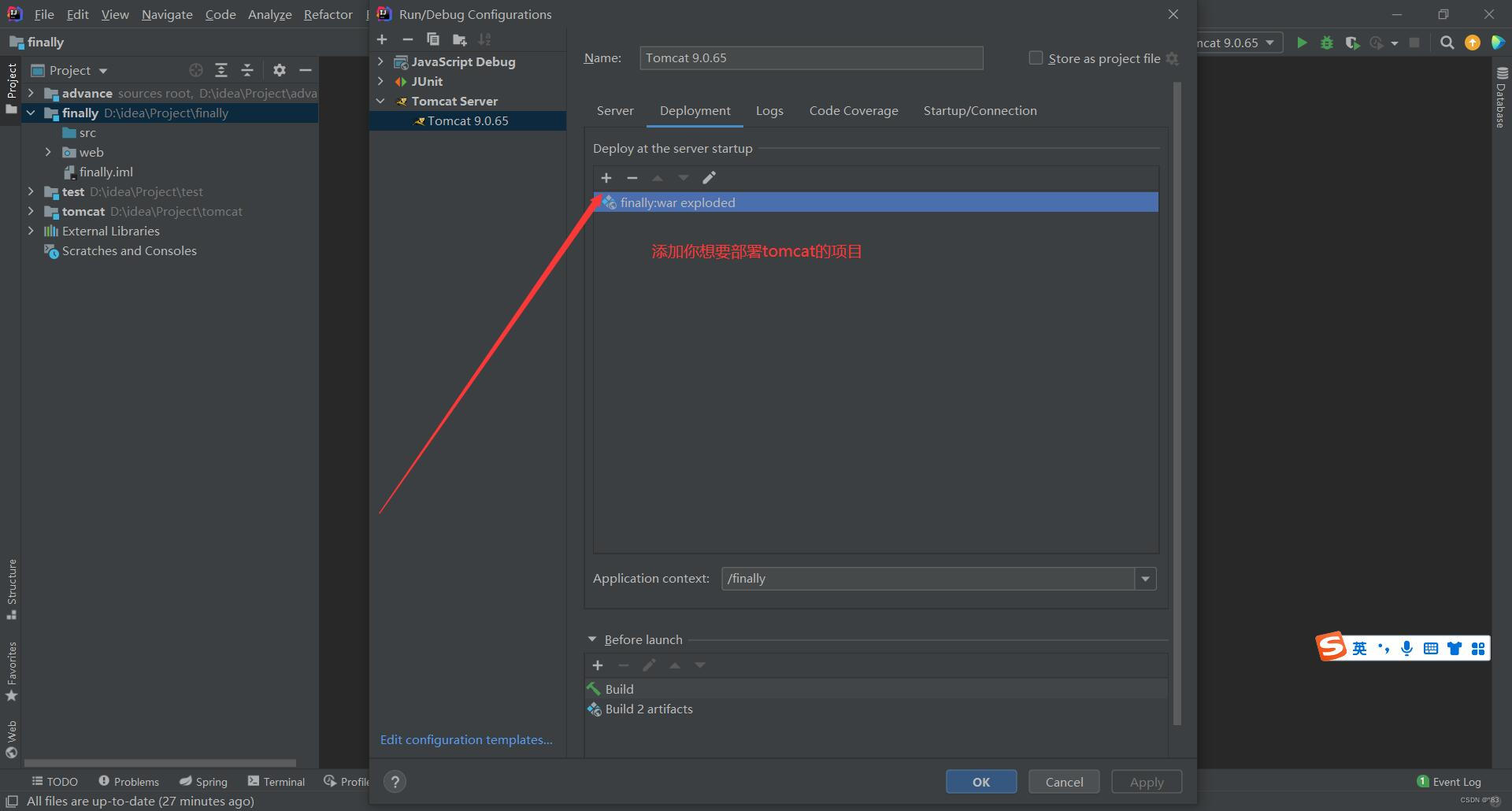The image size is (1512, 811).
Task: Move Before launch task up
Action: pyautogui.click(x=675, y=665)
